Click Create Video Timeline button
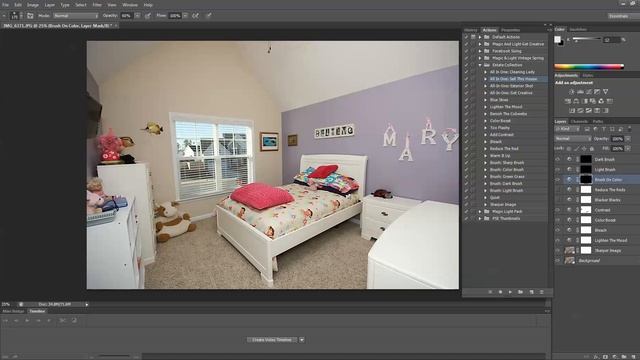The image size is (640, 360). point(272,340)
